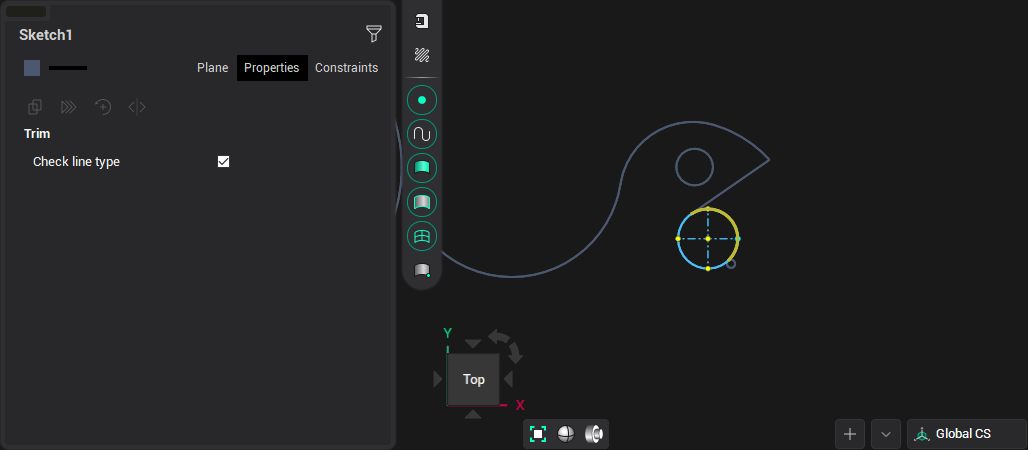Click the filter funnel icon in Sketch1 panel
The height and width of the screenshot is (450, 1028).
[373, 34]
